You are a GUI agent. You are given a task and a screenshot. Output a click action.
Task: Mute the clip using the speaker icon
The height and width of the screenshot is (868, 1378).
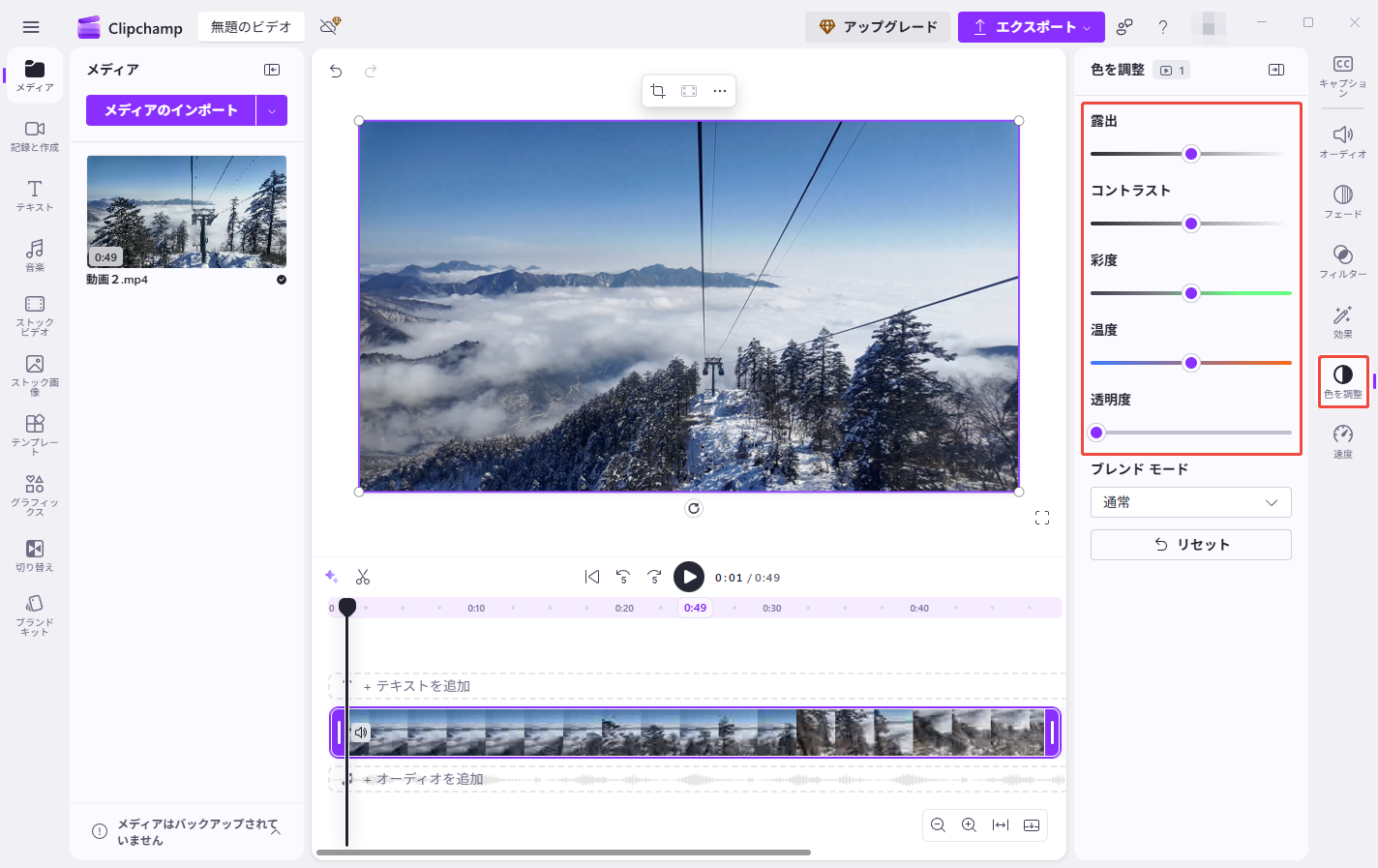[x=361, y=733]
